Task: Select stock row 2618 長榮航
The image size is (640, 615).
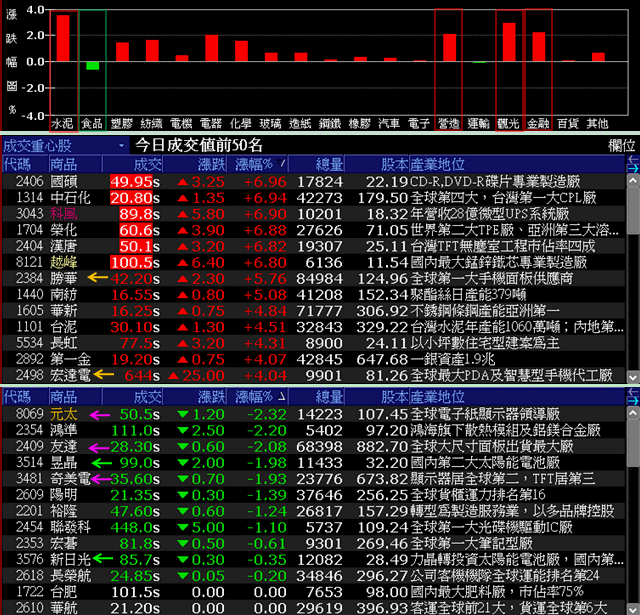Action: 313,575
